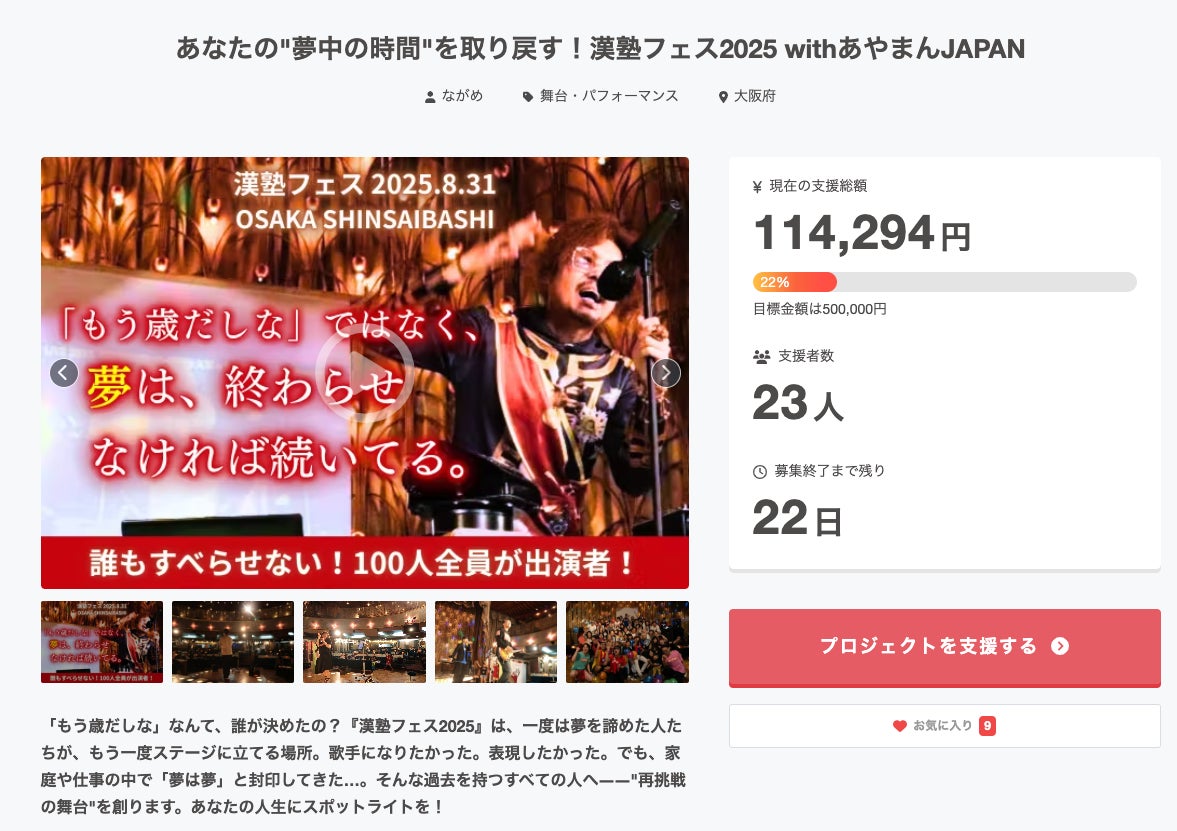Click the clock icon near 募集終了まで残り
Screen dimensions: 1177x831
(x=760, y=471)
